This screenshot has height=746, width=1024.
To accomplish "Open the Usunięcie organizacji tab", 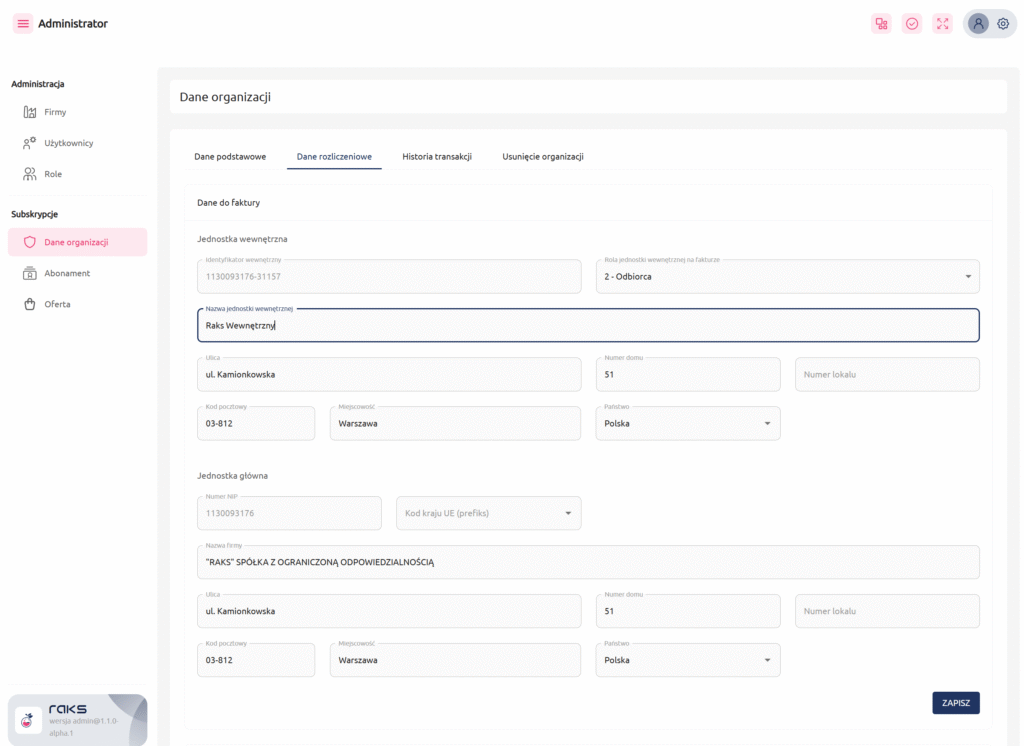I will [x=542, y=157].
